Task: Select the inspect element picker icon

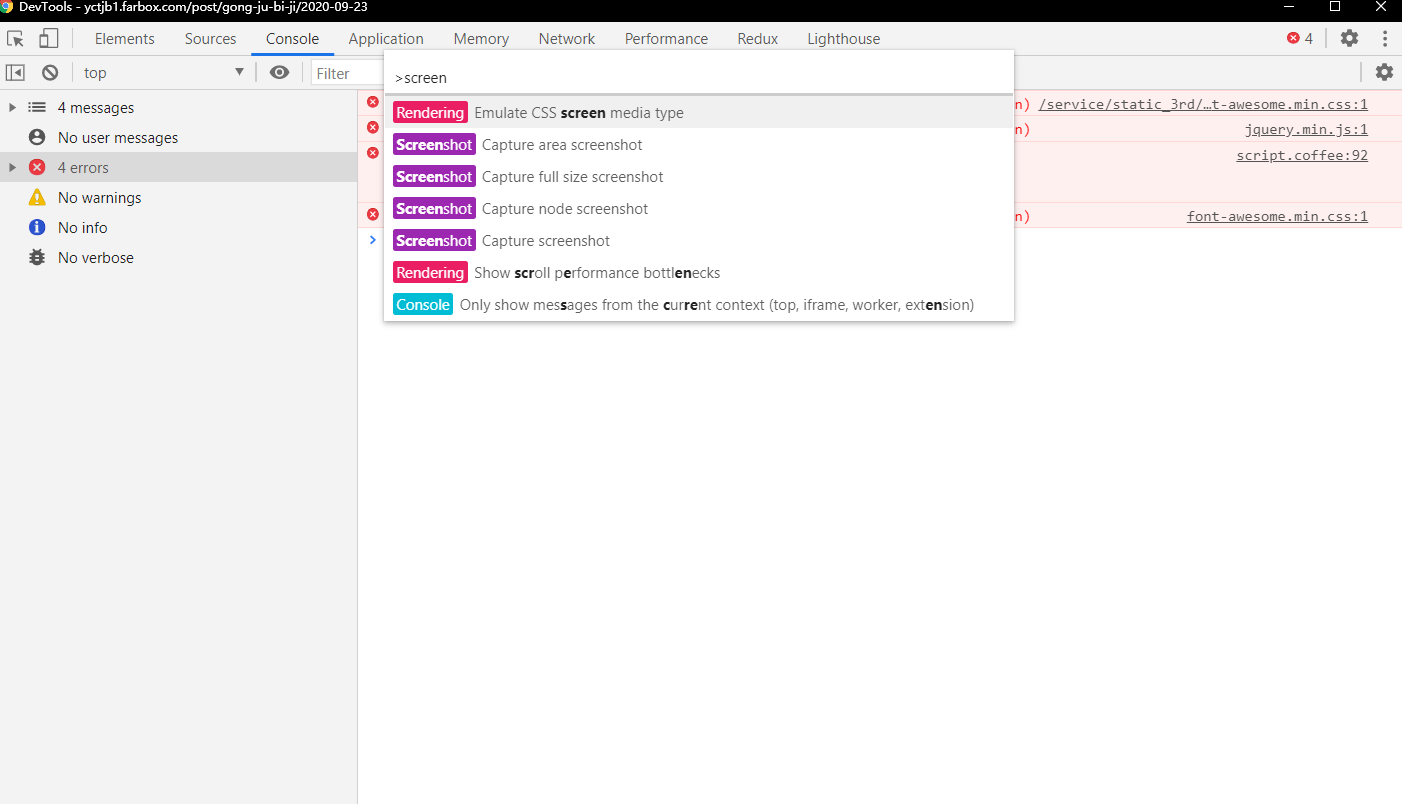Action: (x=16, y=39)
